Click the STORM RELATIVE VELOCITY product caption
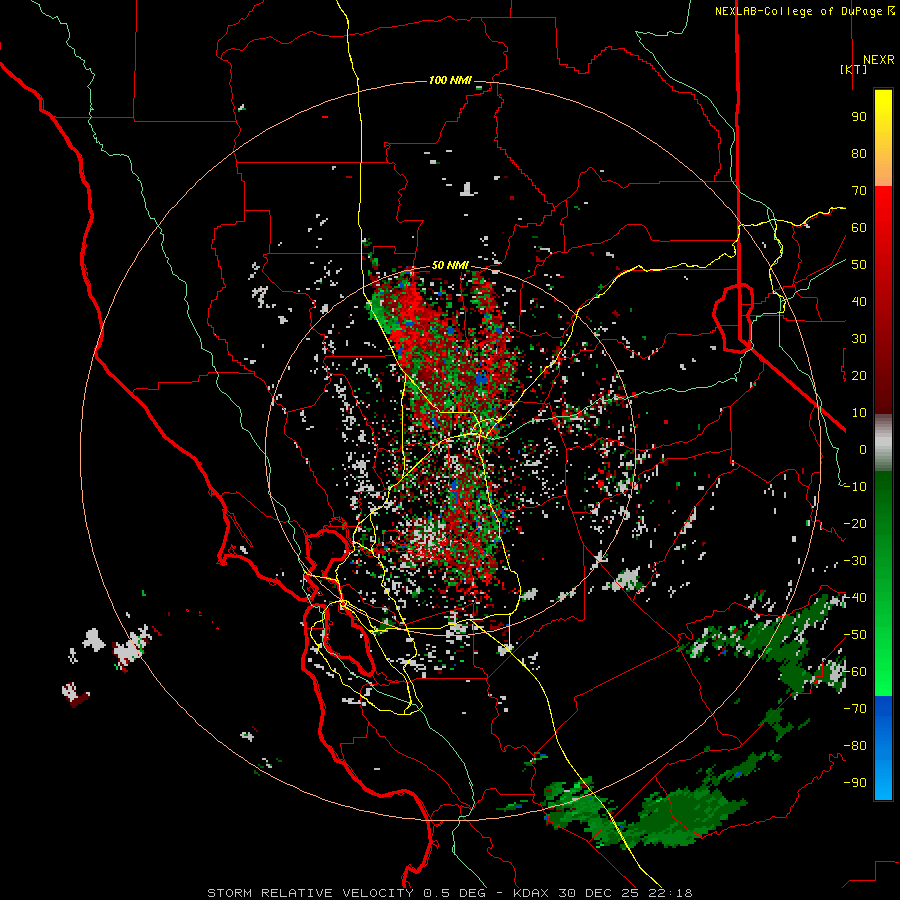The image size is (900, 900). (x=310, y=893)
